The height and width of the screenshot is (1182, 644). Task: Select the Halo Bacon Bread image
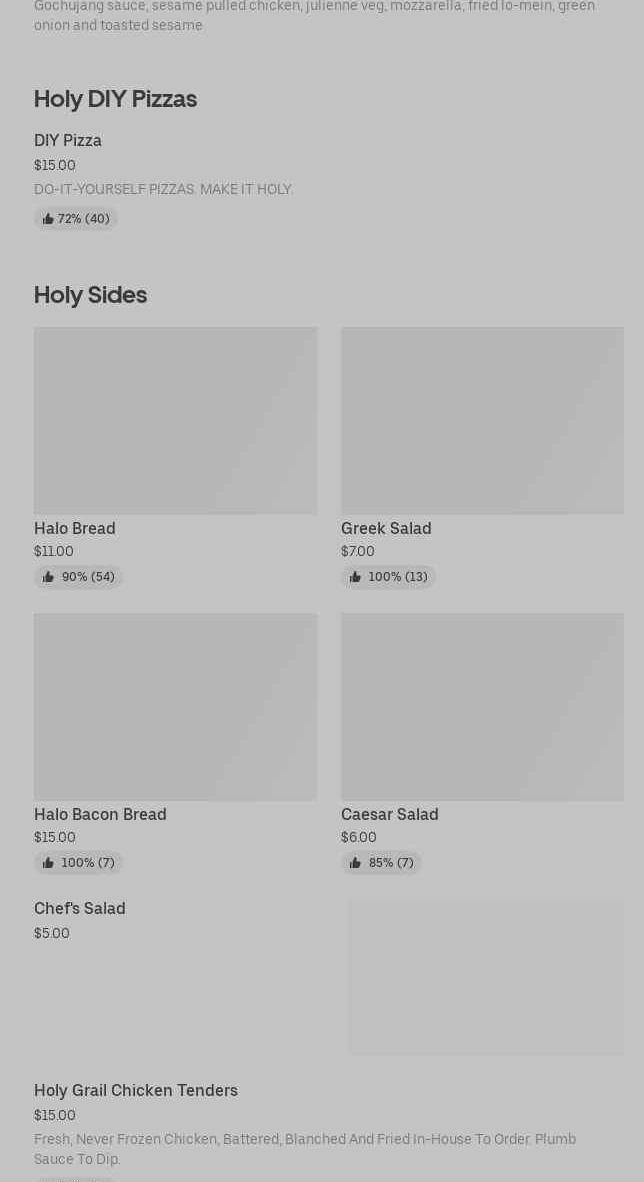[x=175, y=706]
